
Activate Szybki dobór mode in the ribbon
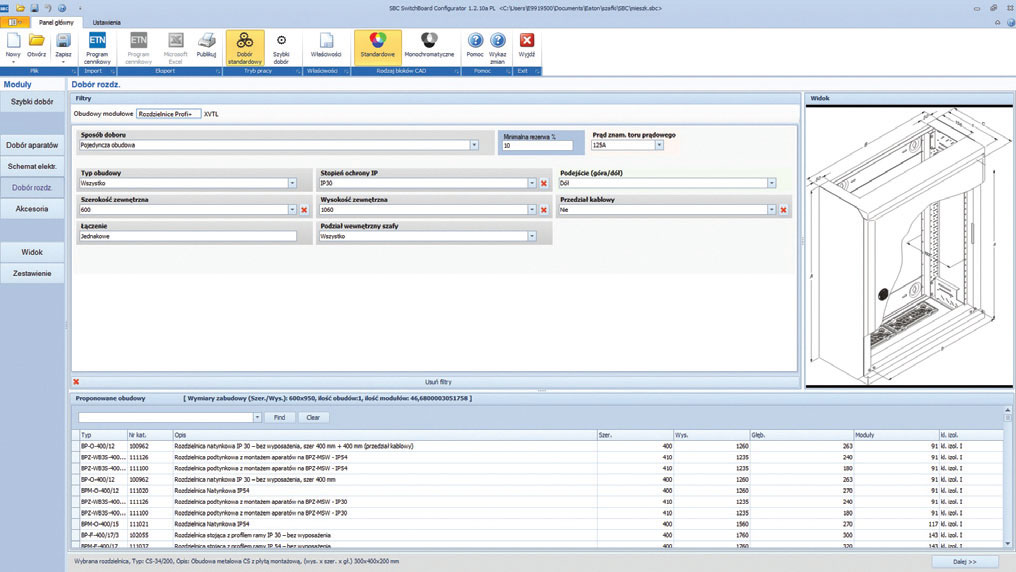point(281,49)
